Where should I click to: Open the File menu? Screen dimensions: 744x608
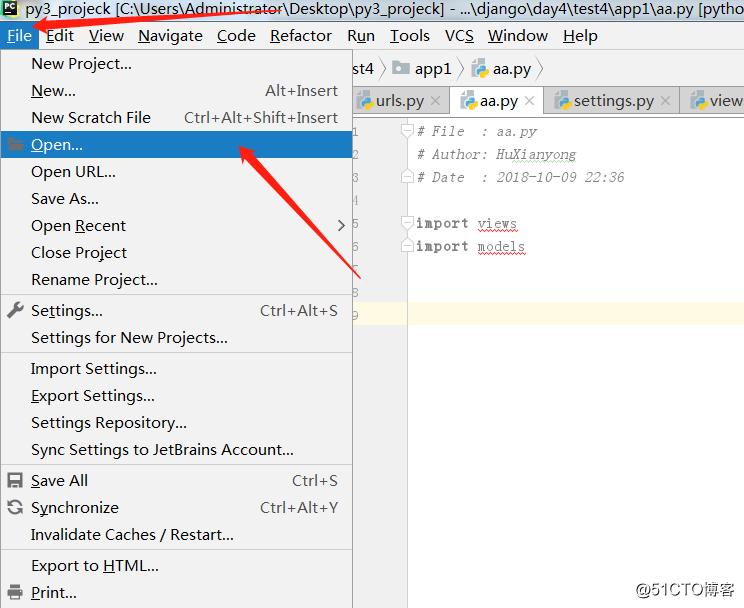tap(19, 36)
